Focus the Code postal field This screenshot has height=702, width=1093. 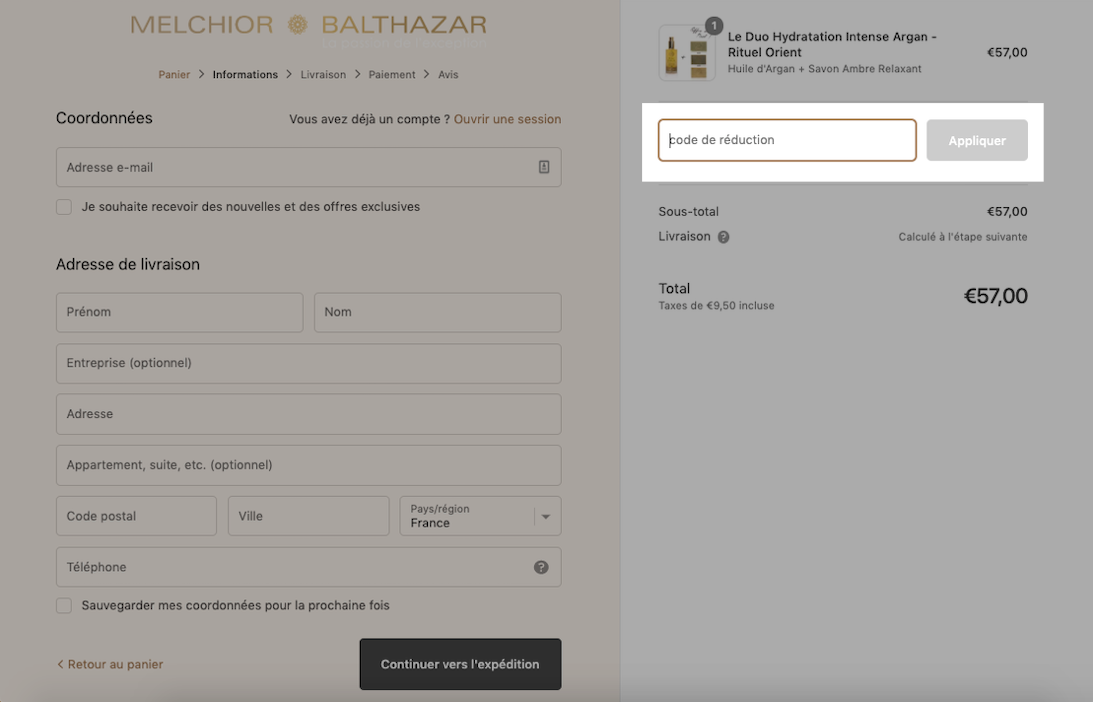click(x=137, y=516)
